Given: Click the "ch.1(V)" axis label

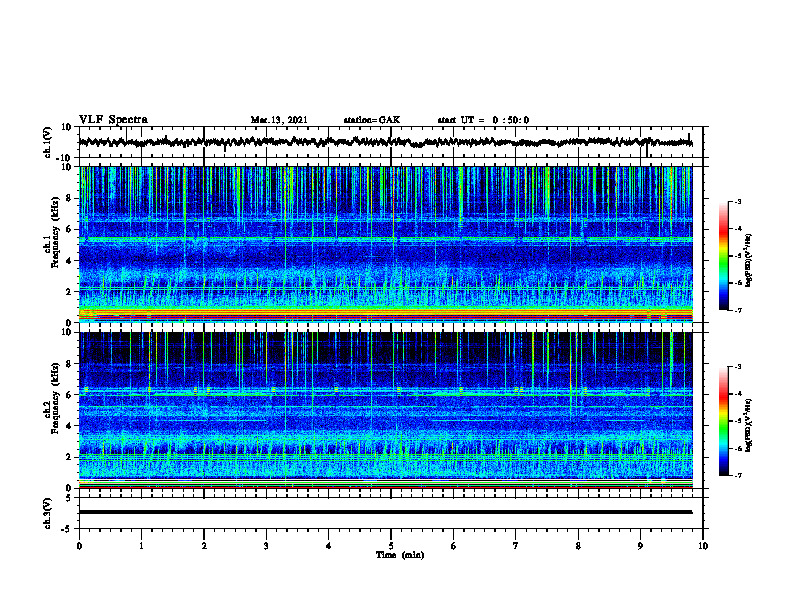Looking at the screenshot, I should (x=48, y=142).
